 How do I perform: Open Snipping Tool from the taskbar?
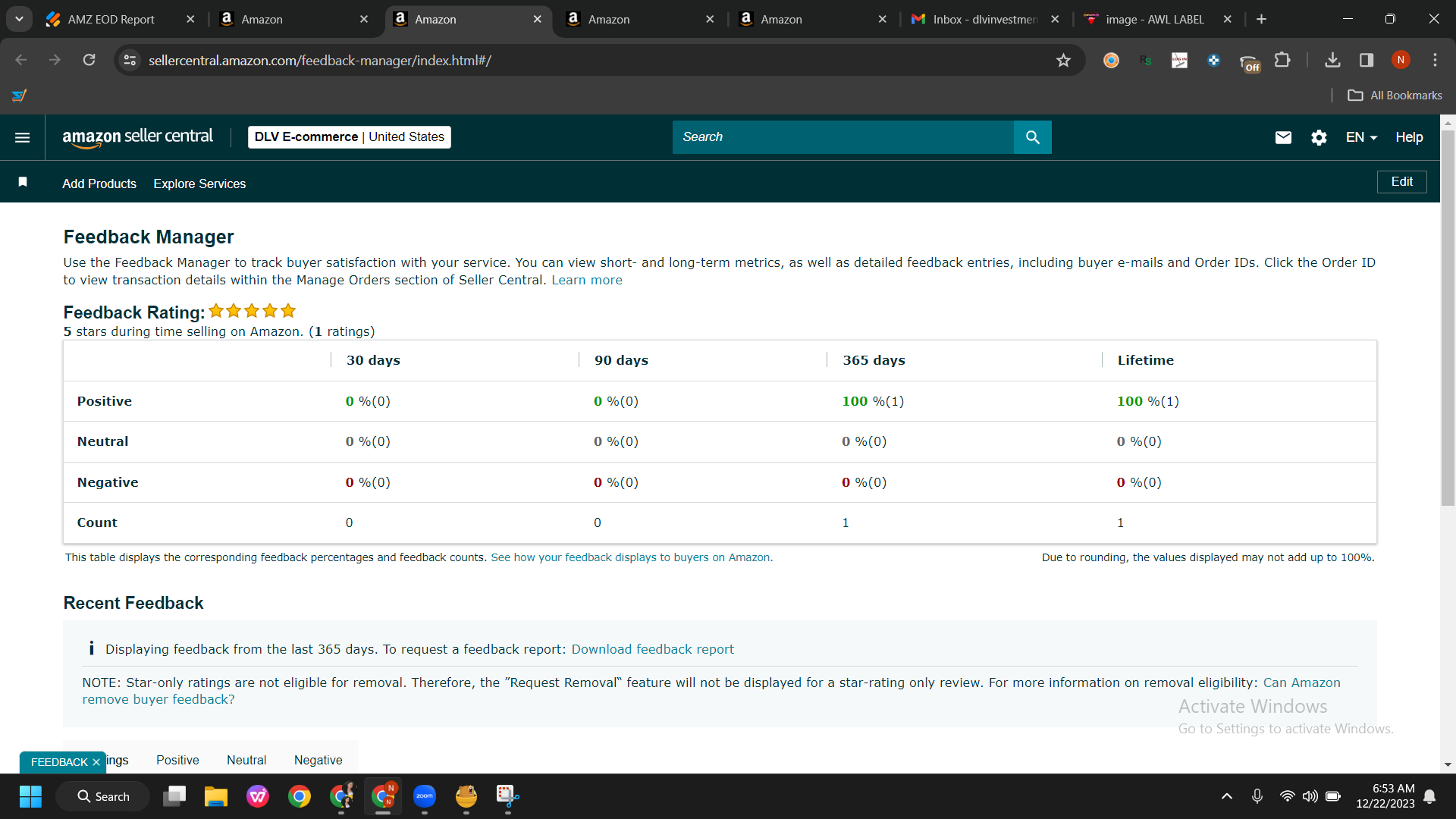coord(507,796)
